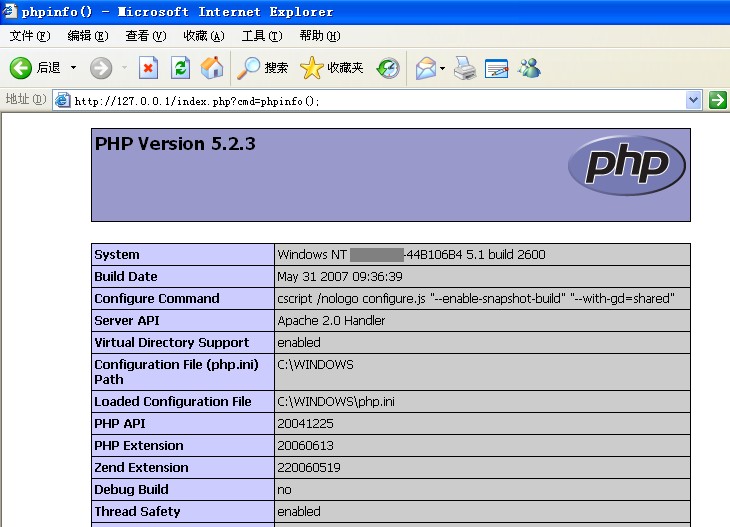Click the green Go arrow button
The height and width of the screenshot is (527, 730).
(x=717, y=100)
